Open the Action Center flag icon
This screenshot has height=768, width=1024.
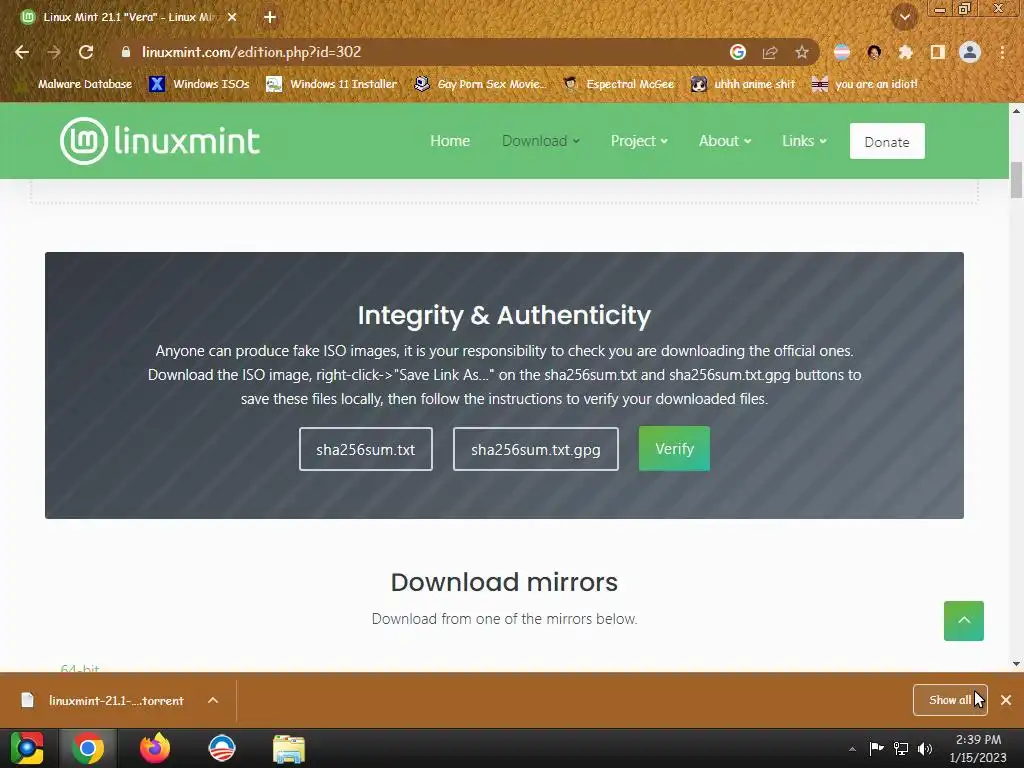point(876,748)
